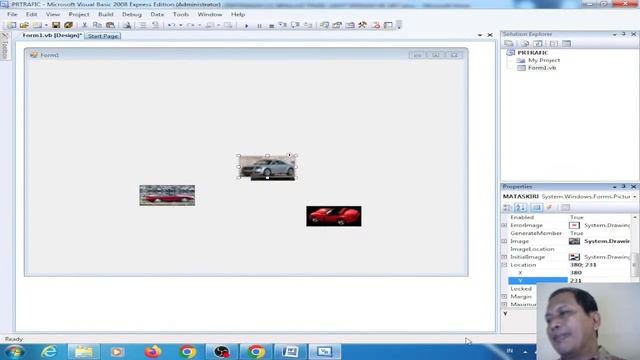Click the Undo toolbar icon
The height and width of the screenshot is (360, 640).
click(171, 25)
